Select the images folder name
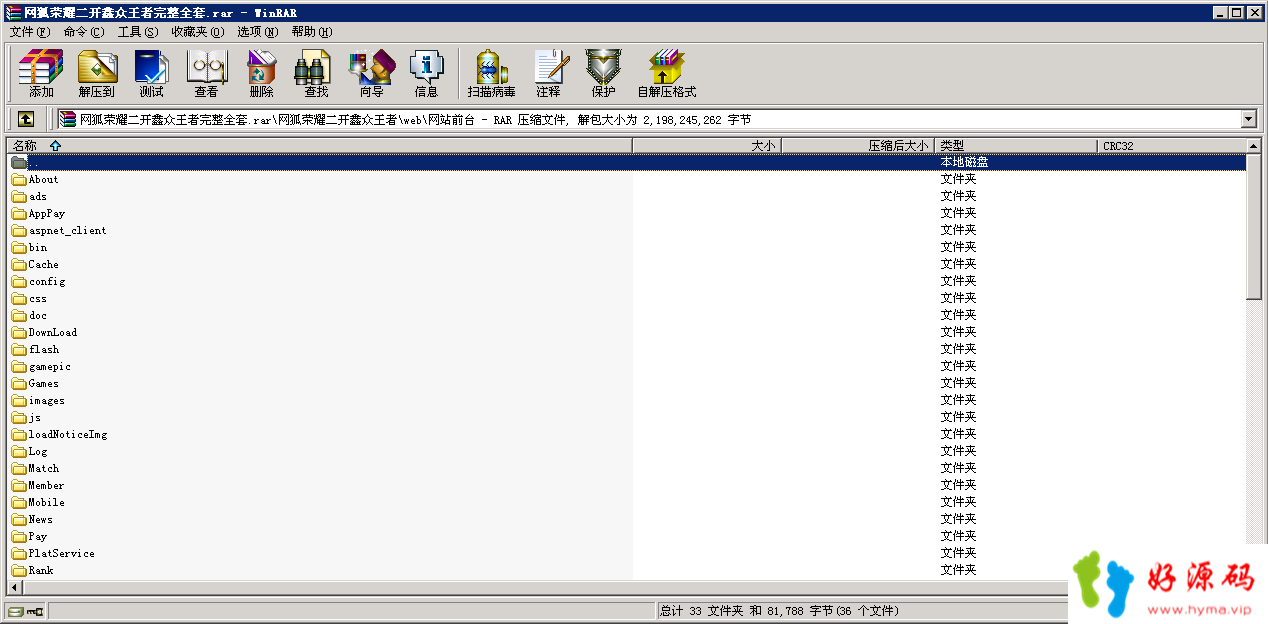 [47, 401]
